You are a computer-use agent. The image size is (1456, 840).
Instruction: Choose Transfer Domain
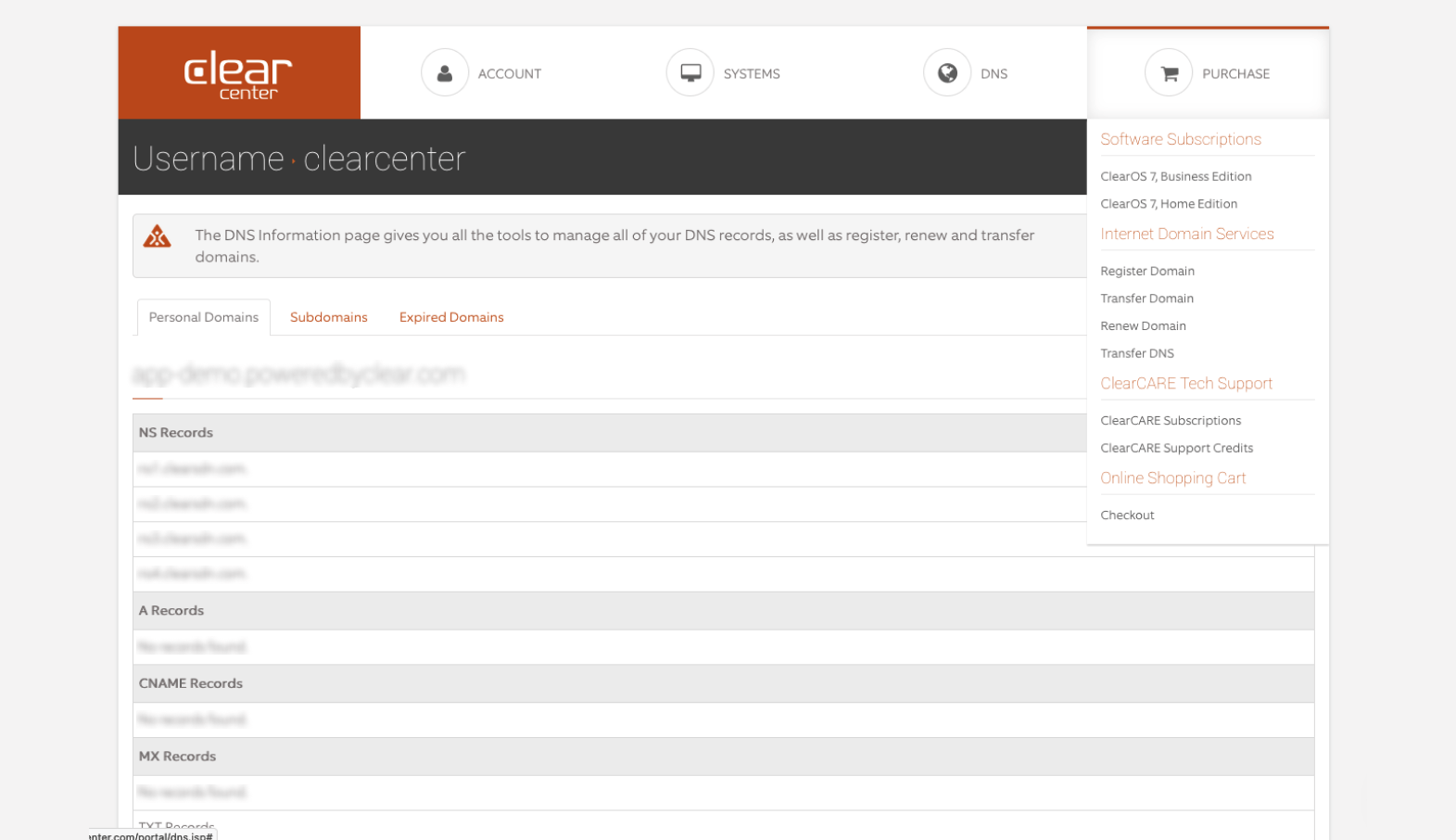1146,299
